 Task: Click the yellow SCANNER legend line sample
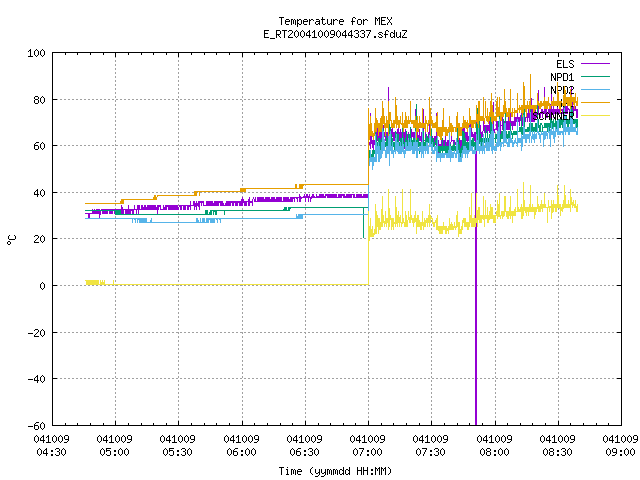point(595,116)
